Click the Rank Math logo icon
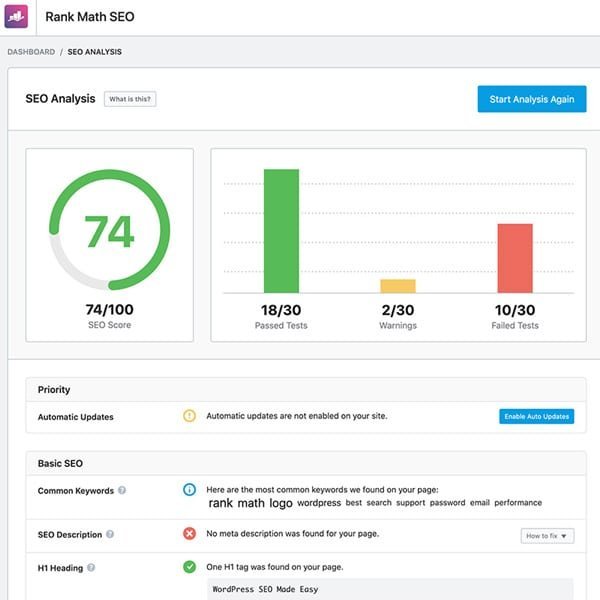 tap(17, 17)
